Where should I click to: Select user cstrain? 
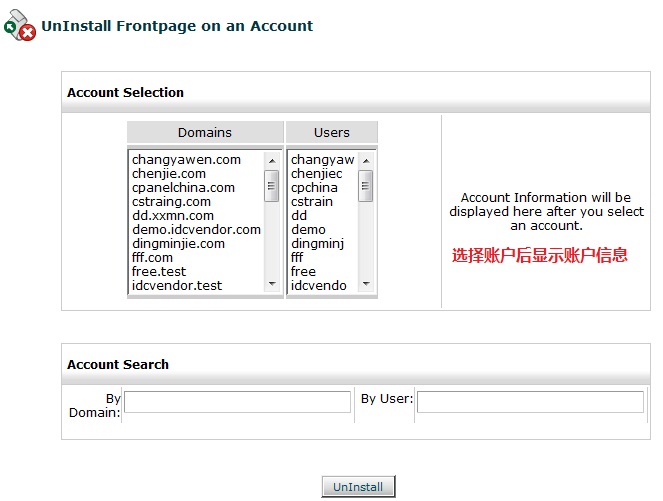[x=312, y=202]
